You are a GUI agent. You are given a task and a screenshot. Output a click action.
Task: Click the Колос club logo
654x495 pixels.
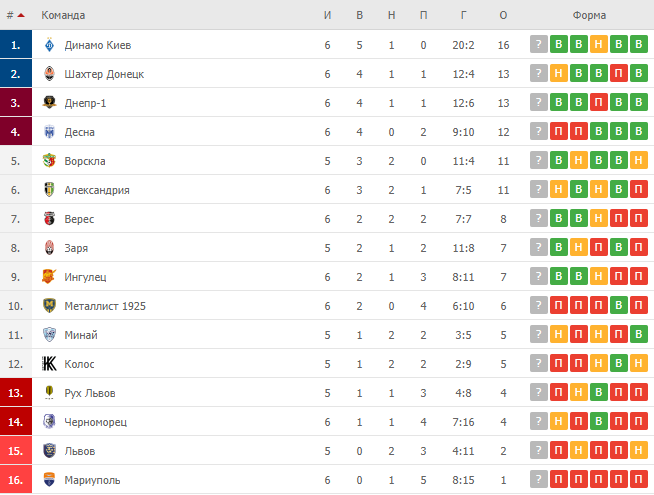point(49,364)
